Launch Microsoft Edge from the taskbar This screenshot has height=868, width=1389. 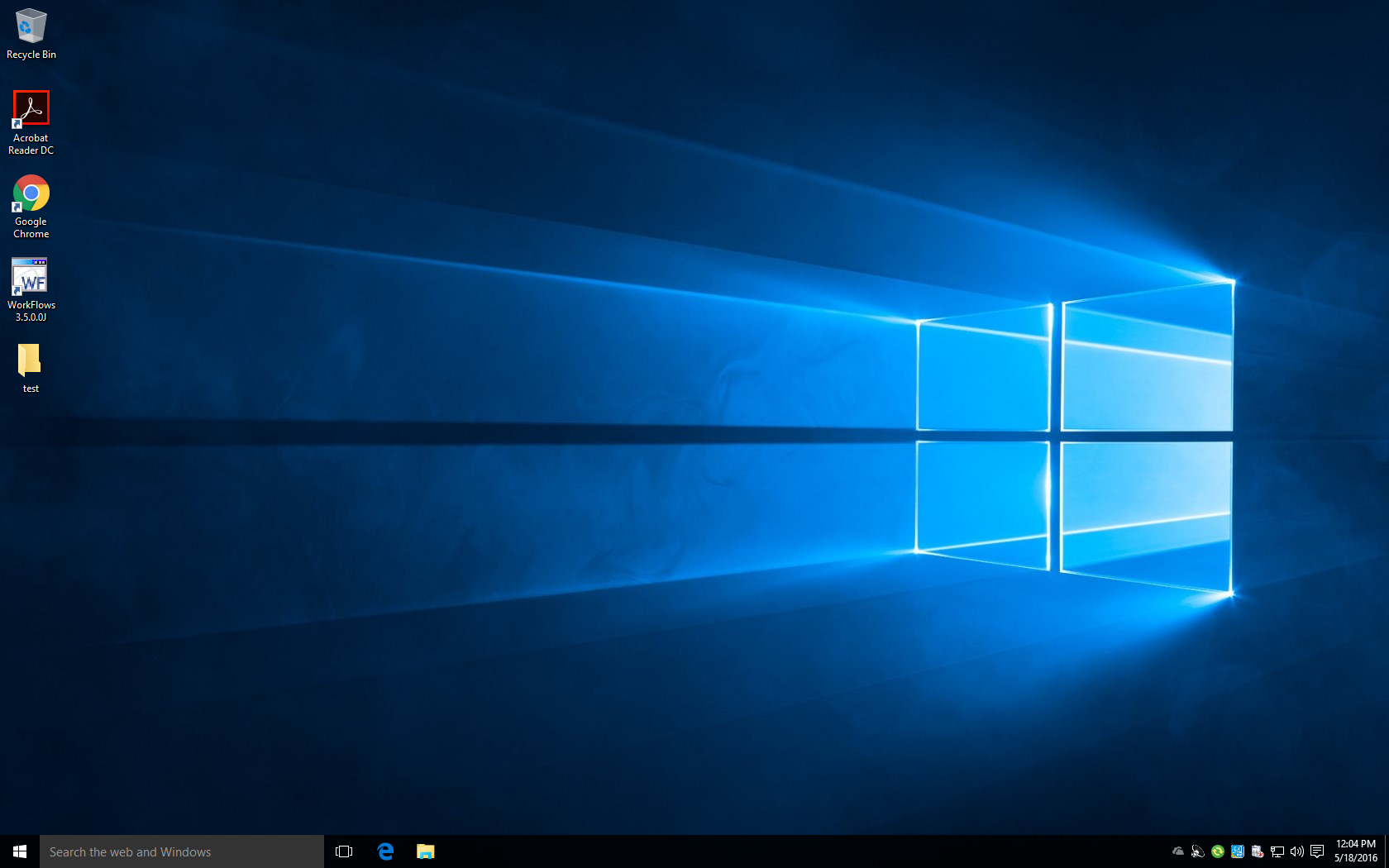click(x=385, y=851)
